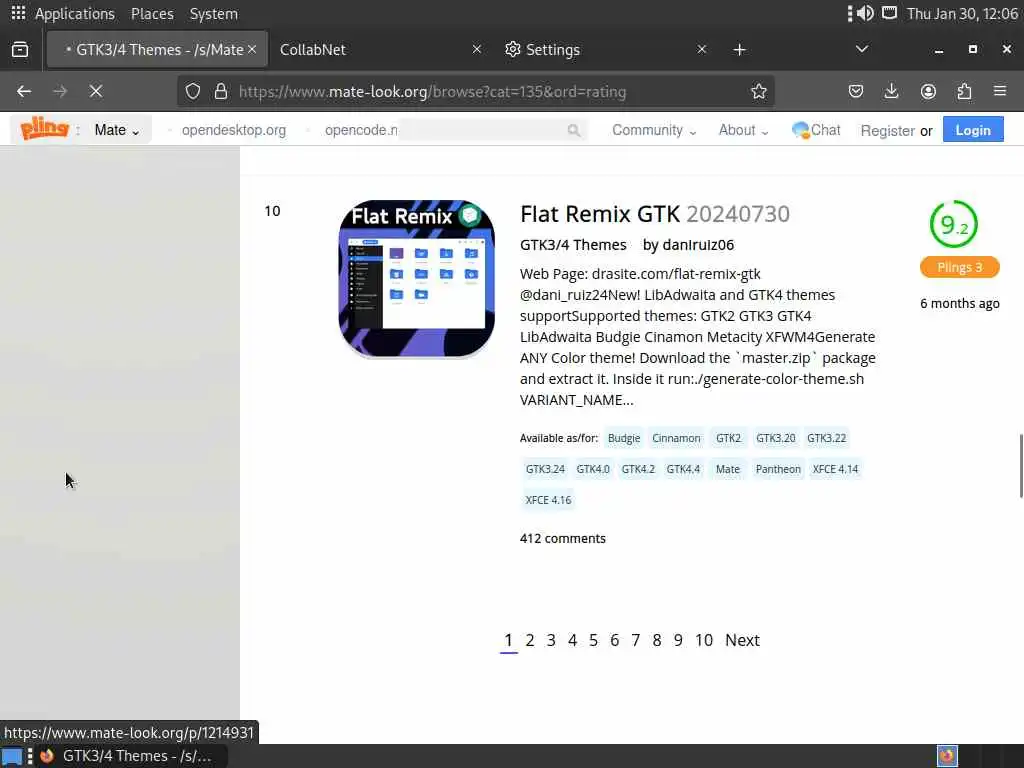Open the extensions puzzle icon
The width and height of the screenshot is (1024, 768).
point(964,91)
